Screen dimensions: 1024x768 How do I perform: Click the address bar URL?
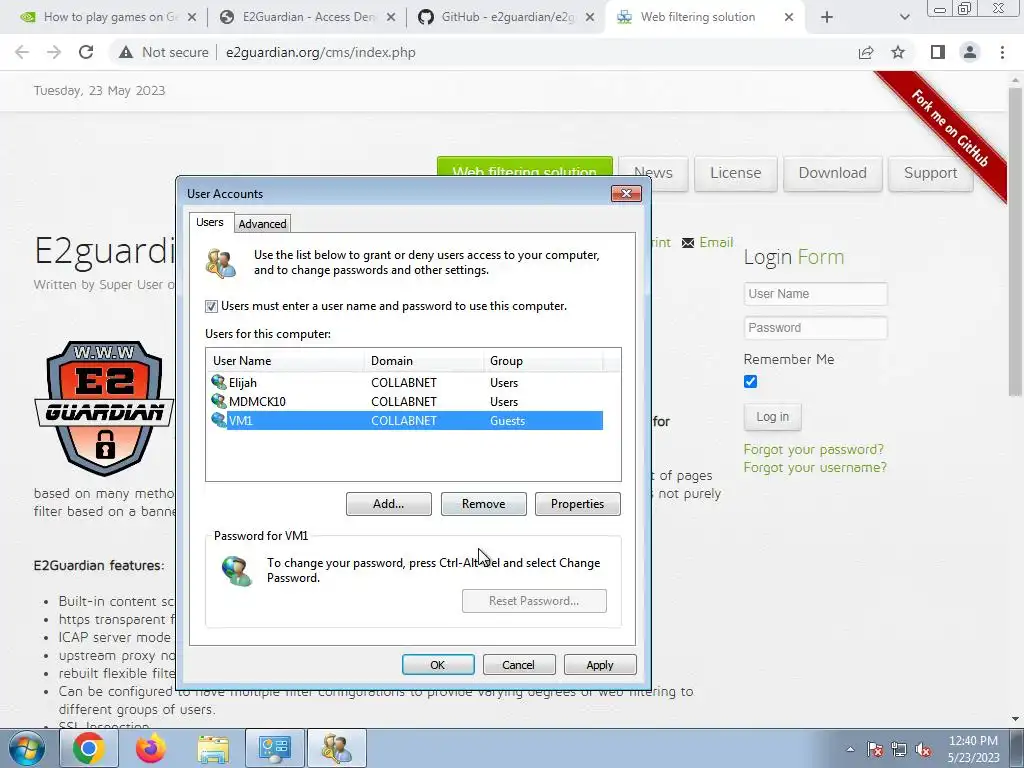pyautogui.click(x=321, y=52)
